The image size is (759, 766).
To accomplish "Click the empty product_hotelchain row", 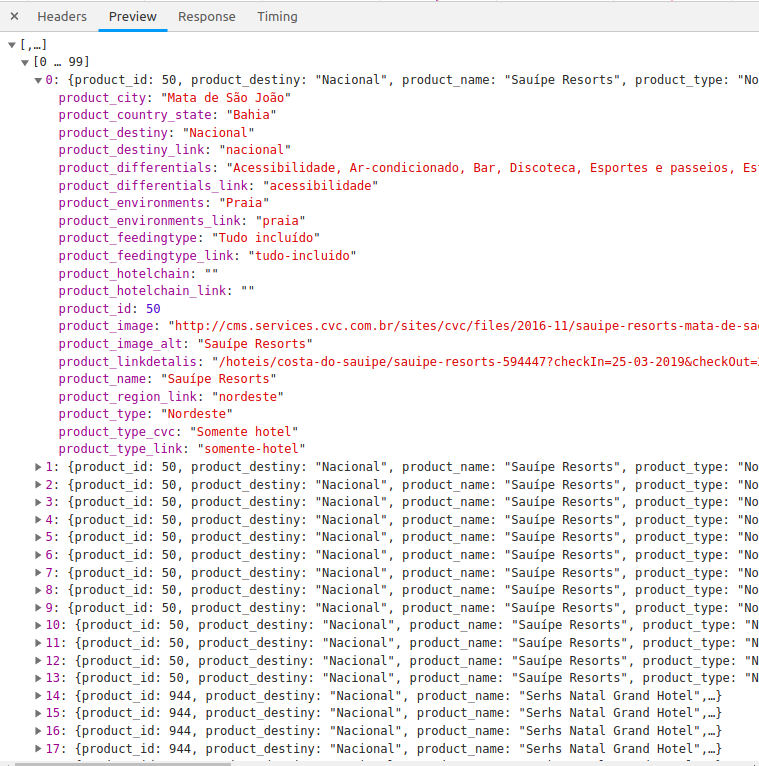I will click(x=138, y=274).
